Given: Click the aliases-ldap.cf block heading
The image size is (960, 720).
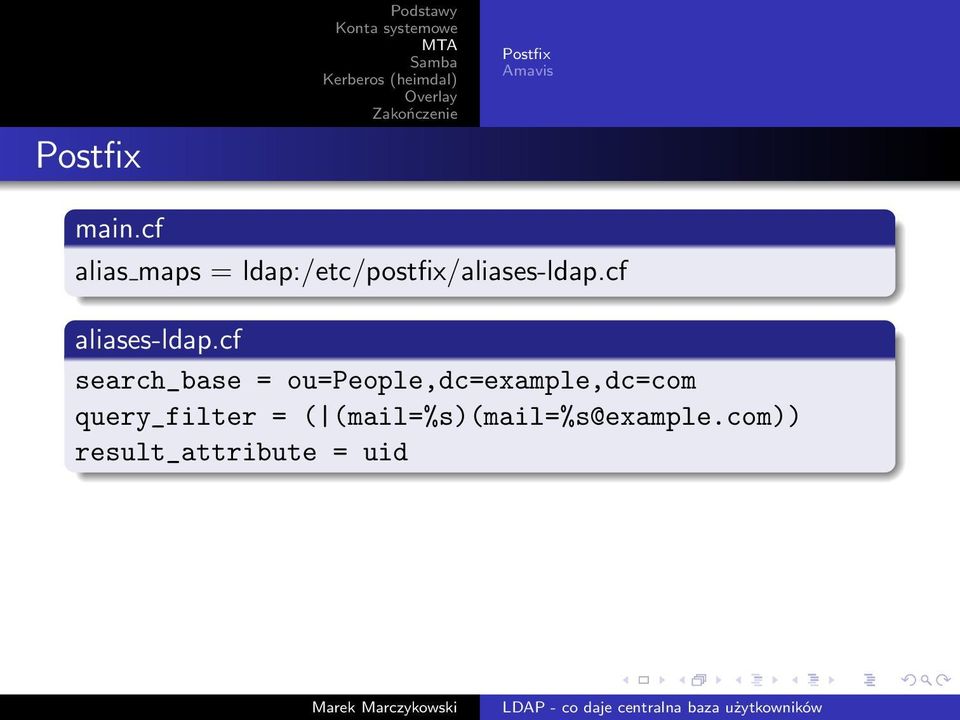Looking at the screenshot, I should coord(158,340).
